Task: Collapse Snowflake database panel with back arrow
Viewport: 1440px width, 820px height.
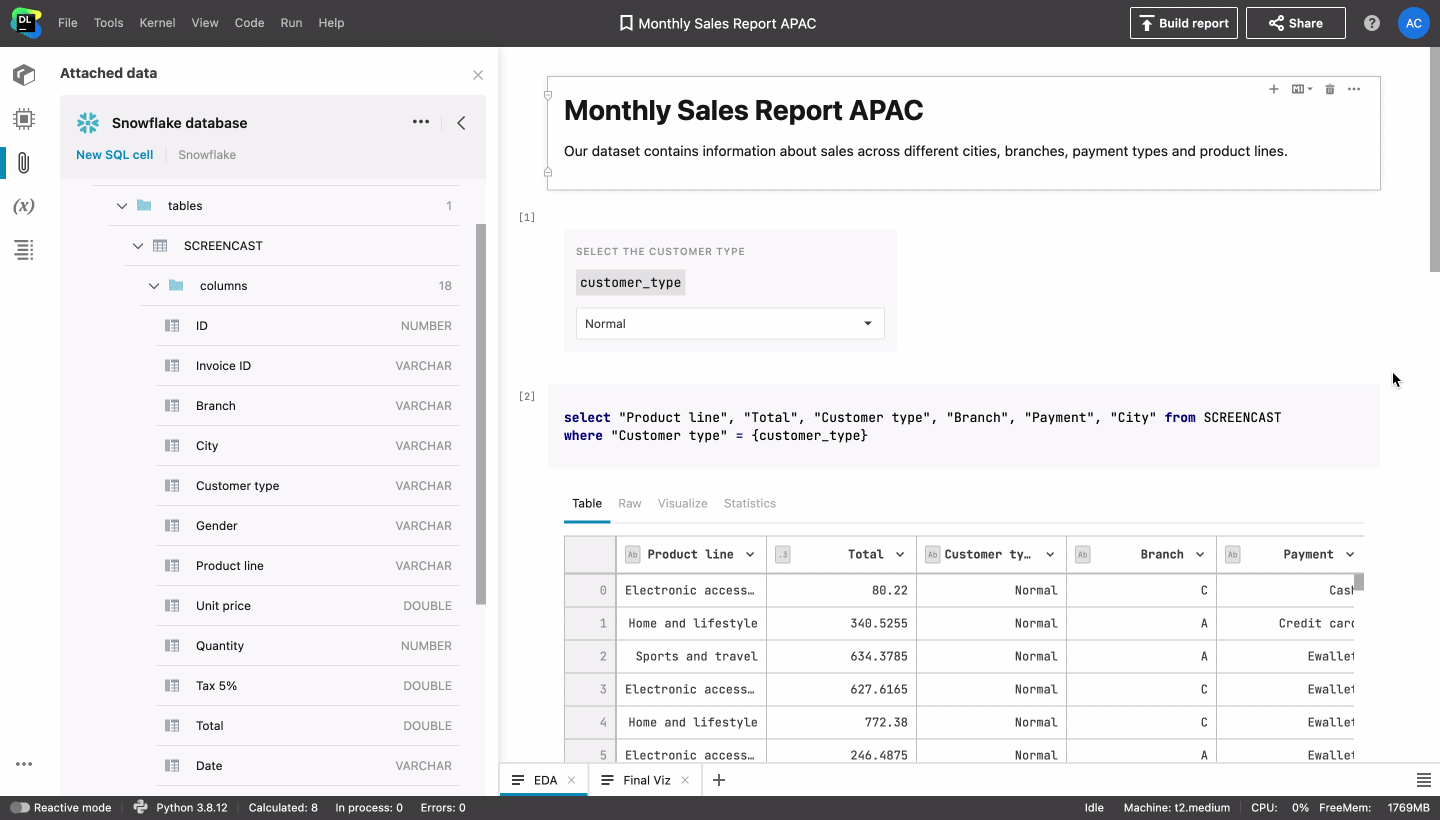Action: (x=461, y=123)
